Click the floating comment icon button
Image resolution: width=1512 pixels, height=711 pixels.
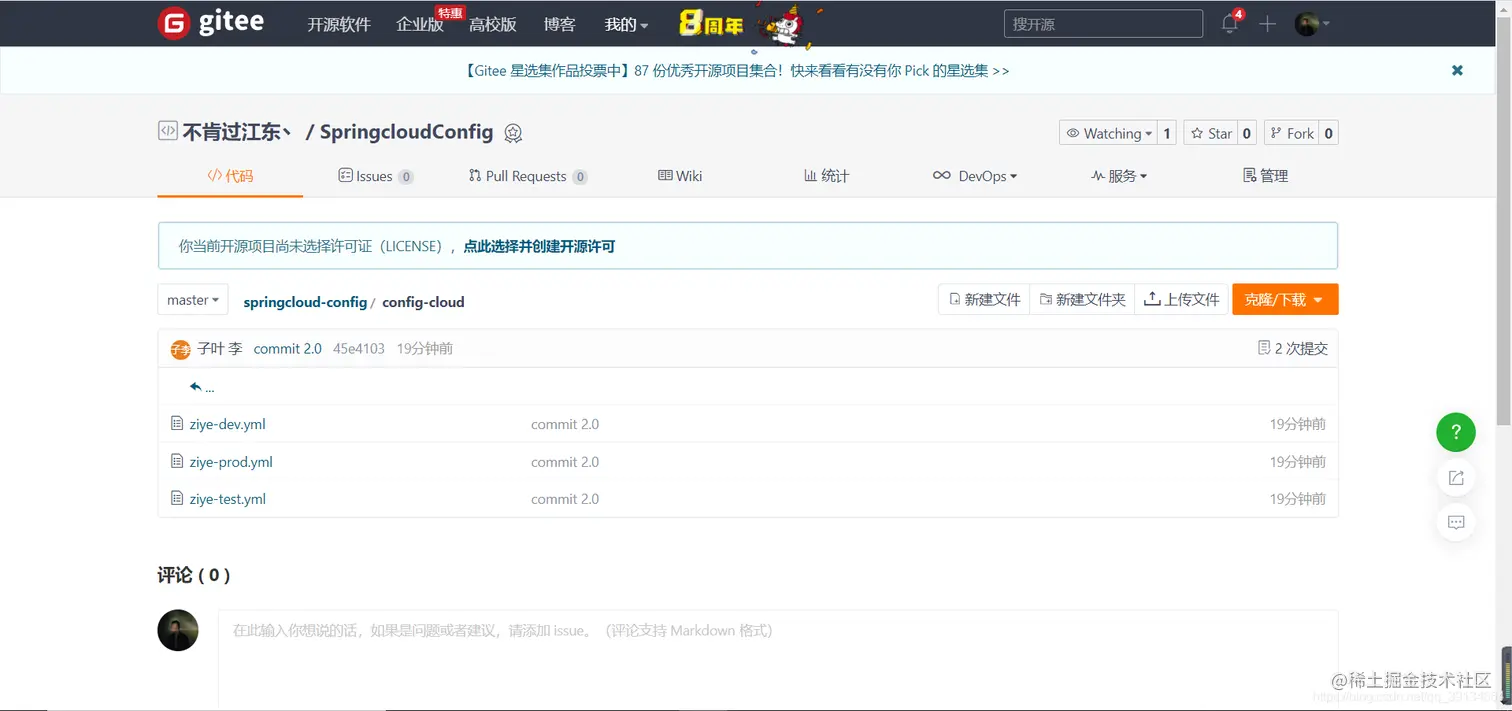(x=1456, y=522)
